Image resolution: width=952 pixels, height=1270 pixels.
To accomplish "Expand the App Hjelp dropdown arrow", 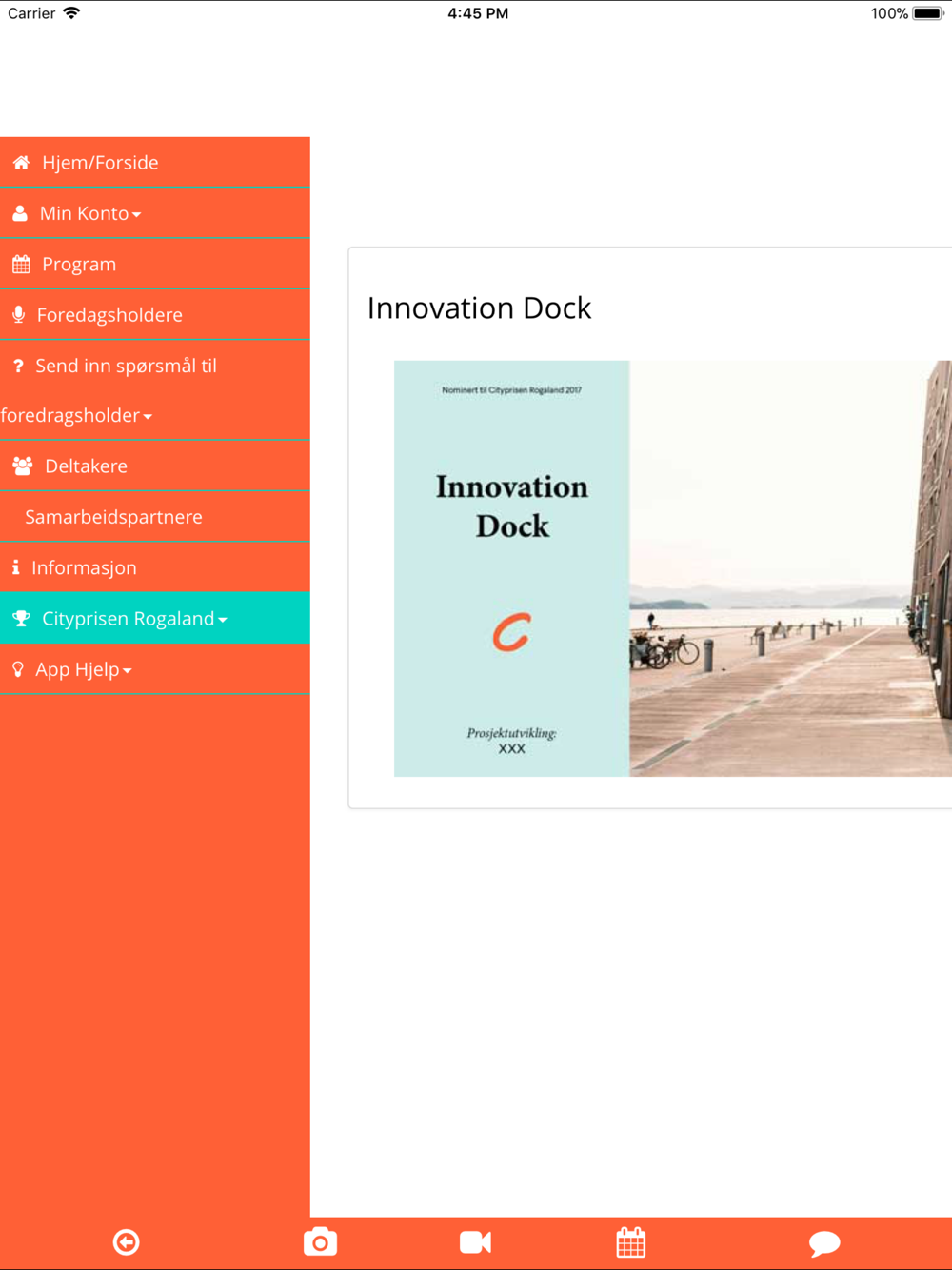I will tap(128, 671).
